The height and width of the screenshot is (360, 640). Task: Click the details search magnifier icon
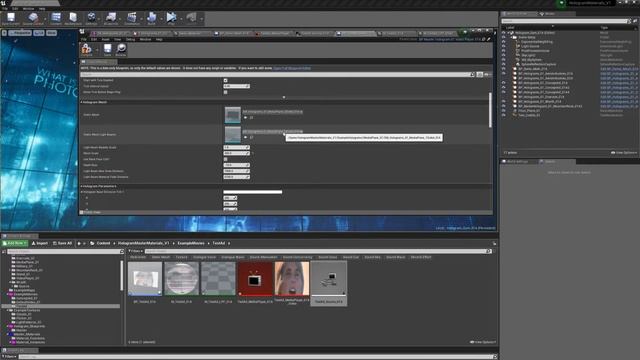coord(473,75)
